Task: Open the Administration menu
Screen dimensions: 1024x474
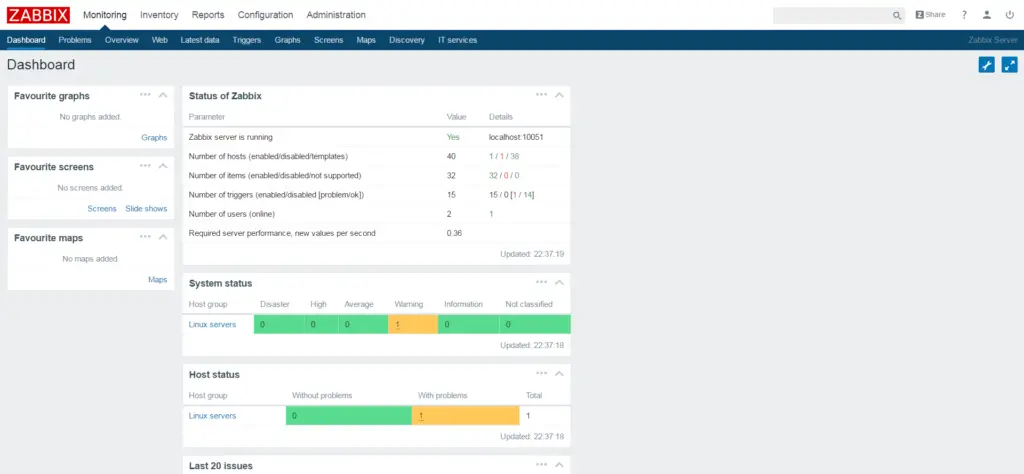Action: (x=336, y=15)
